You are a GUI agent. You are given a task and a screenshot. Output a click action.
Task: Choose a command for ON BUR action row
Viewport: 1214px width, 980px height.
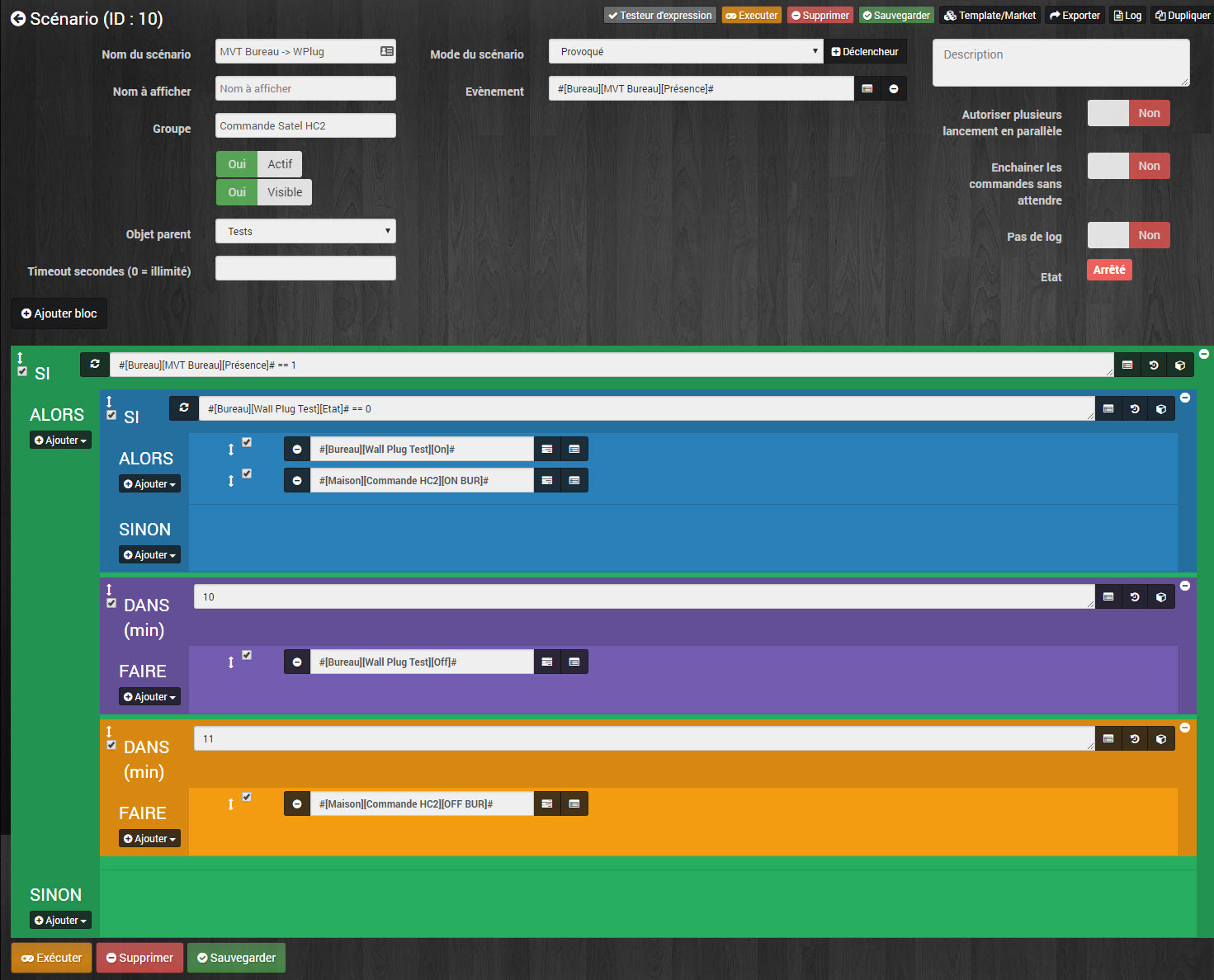pyautogui.click(x=574, y=480)
